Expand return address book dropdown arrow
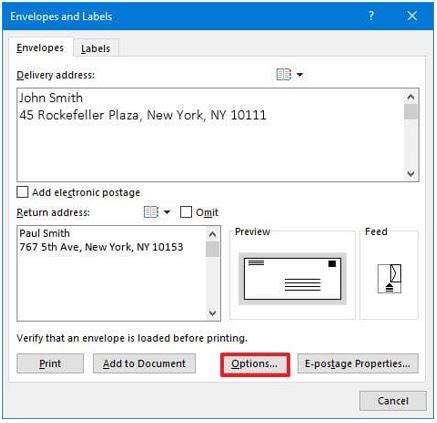 coord(167,212)
